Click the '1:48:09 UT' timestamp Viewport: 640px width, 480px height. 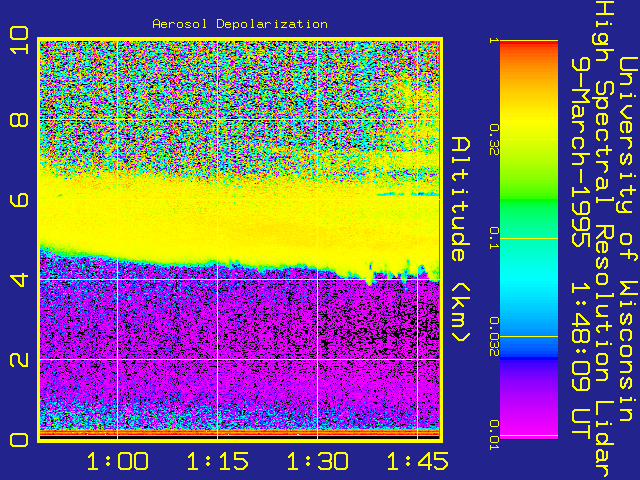[580, 359]
